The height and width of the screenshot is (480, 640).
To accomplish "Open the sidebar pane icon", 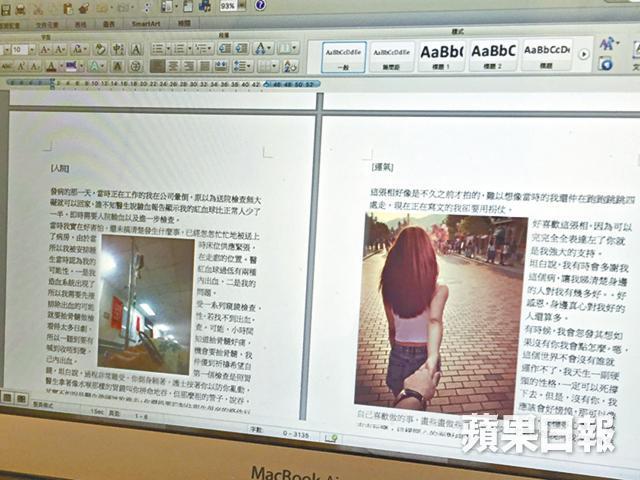I will 167,7.
